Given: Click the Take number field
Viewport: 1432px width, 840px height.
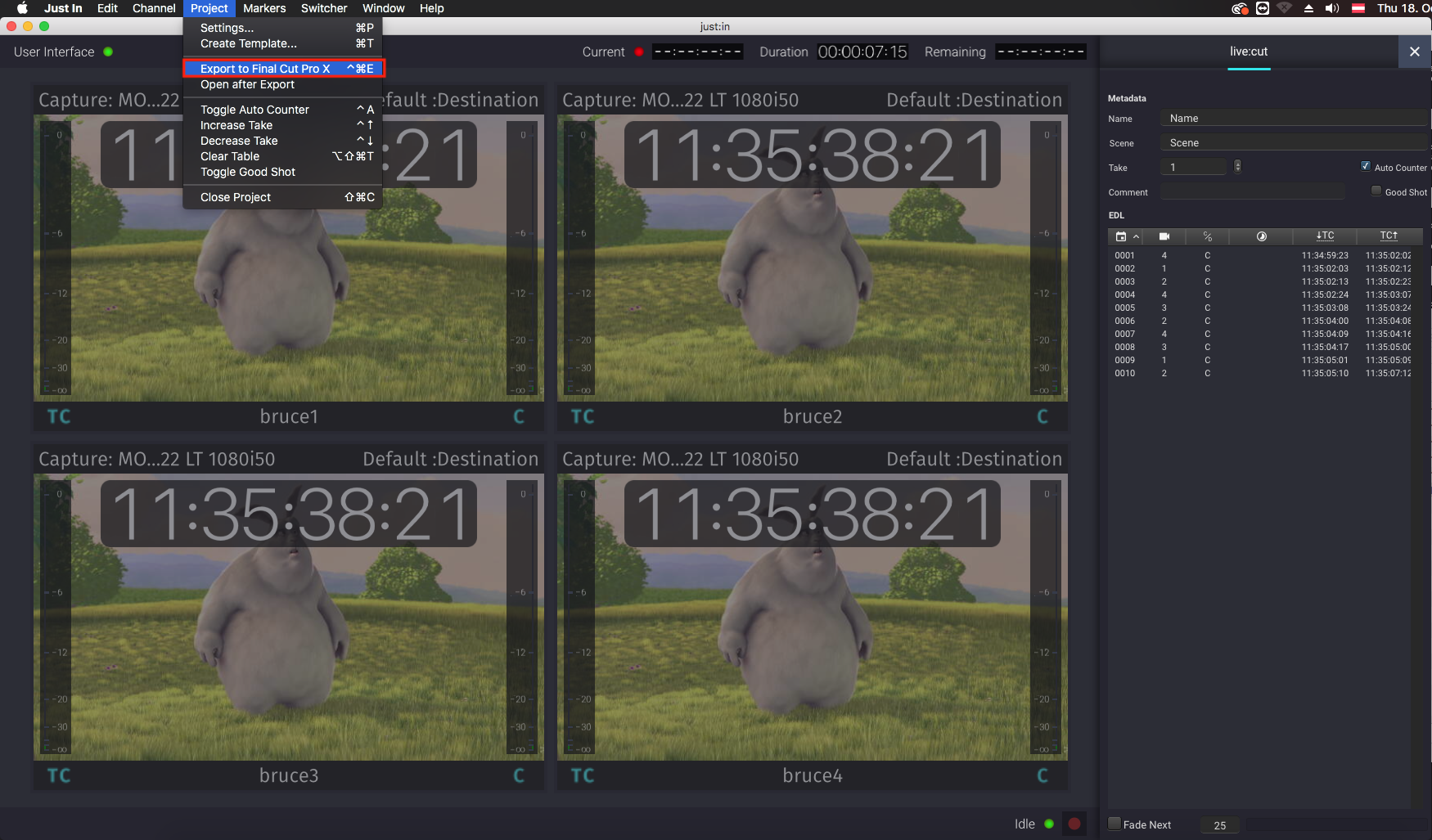Looking at the screenshot, I should click(1195, 167).
